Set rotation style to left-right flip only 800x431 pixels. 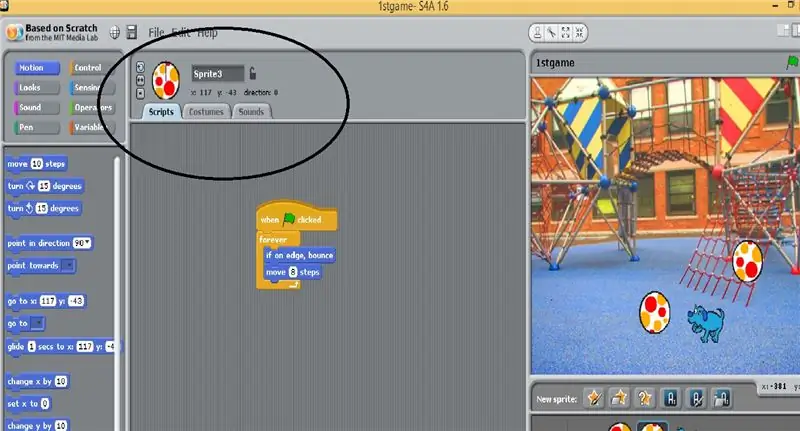click(140, 80)
